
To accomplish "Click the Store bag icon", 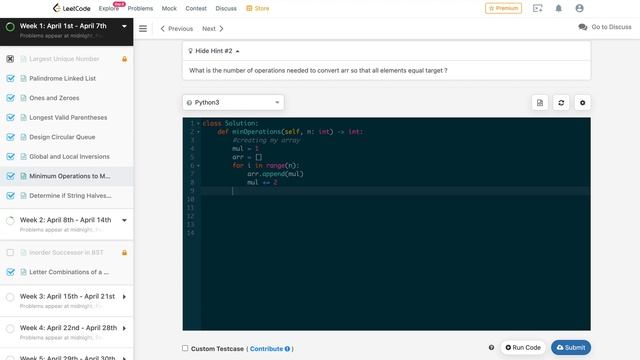I will pos(249,8).
